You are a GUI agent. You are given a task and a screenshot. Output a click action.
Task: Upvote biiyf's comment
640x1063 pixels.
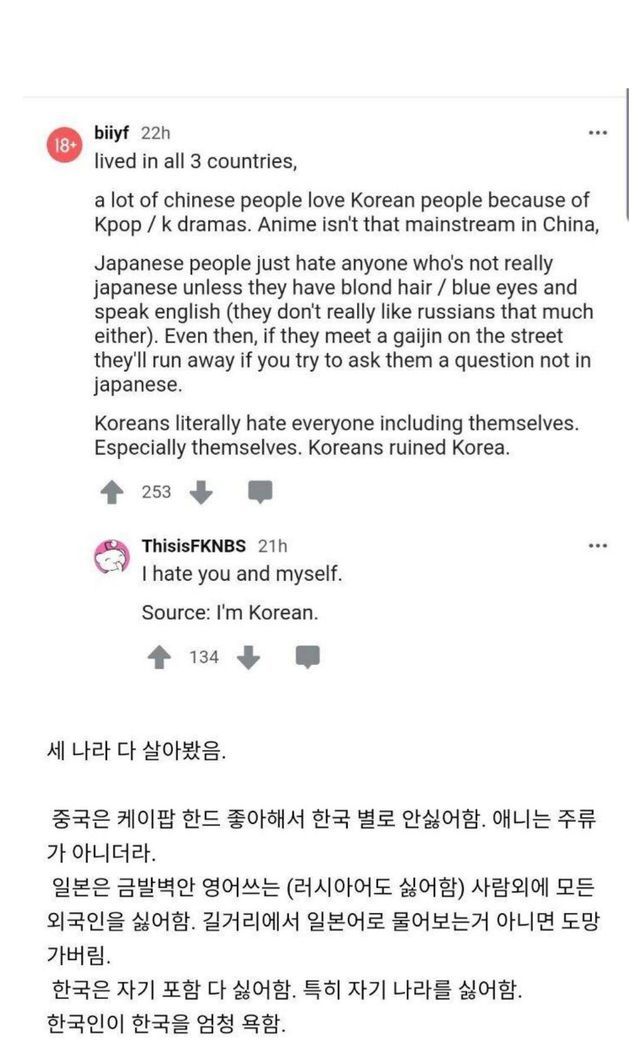pos(112,492)
